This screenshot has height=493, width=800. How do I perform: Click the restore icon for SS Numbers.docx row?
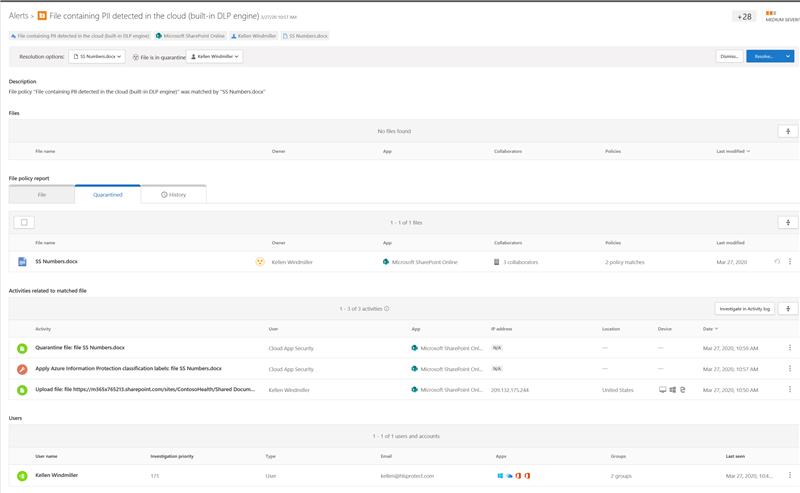pos(777,262)
